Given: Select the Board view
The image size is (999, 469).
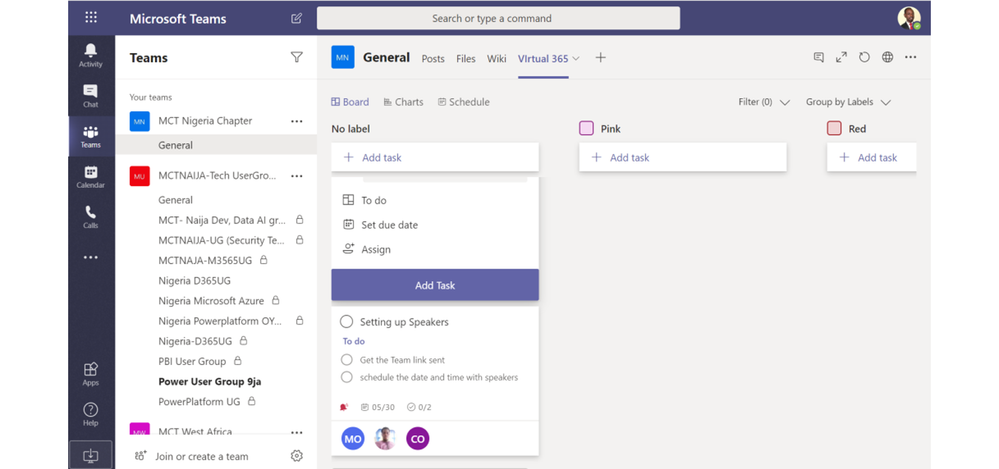Looking at the screenshot, I should pos(350,102).
